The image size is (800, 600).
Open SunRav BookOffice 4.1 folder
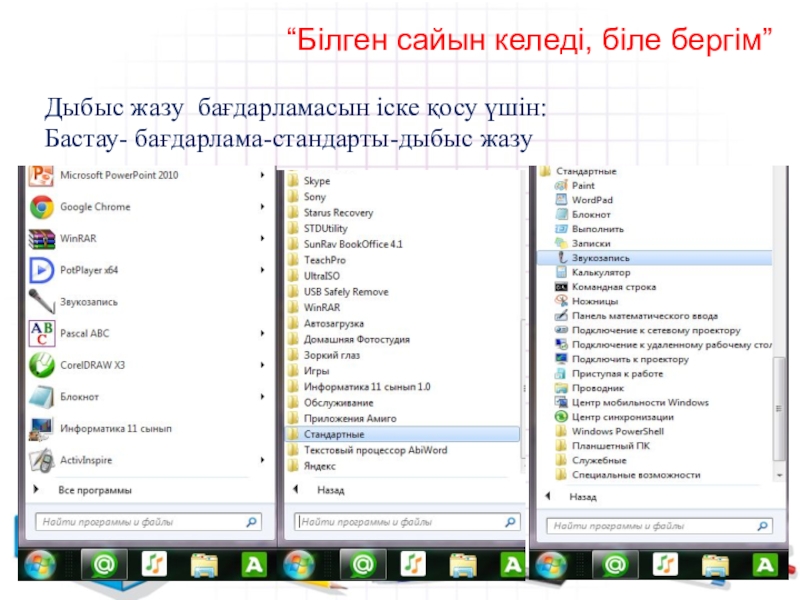click(345, 244)
